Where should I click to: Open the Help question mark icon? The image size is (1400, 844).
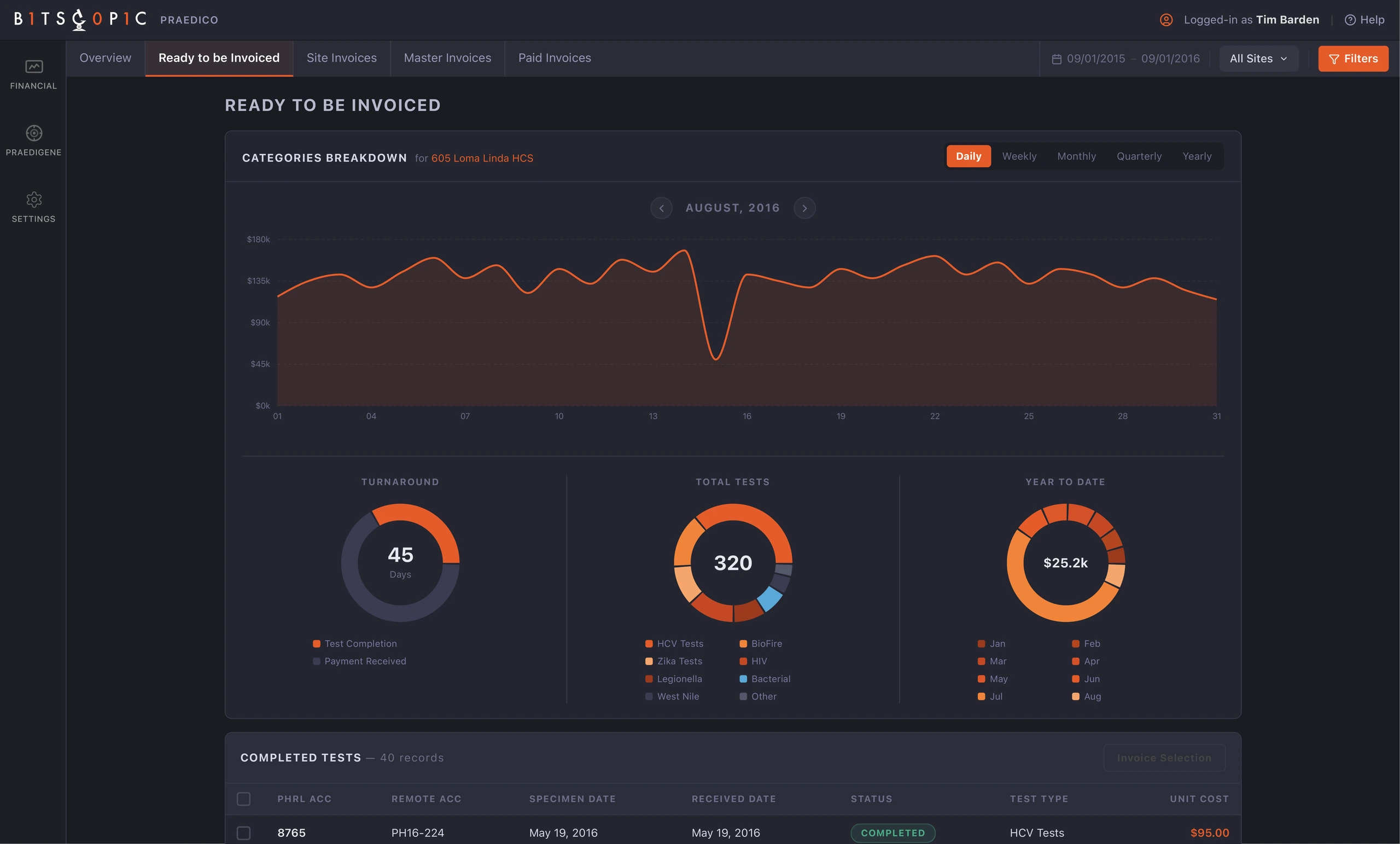1350,20
